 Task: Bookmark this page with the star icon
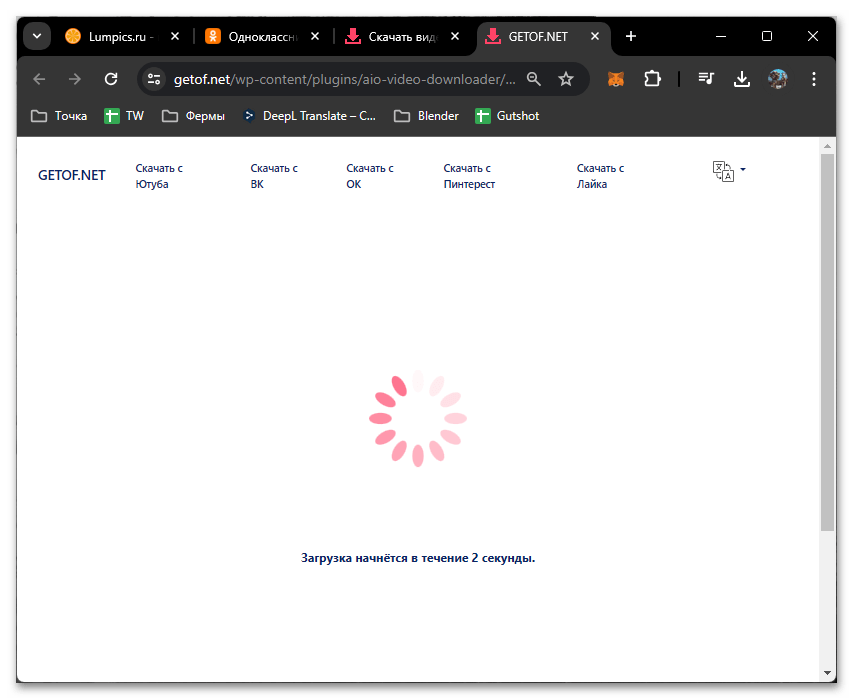(x=567, y=78)
